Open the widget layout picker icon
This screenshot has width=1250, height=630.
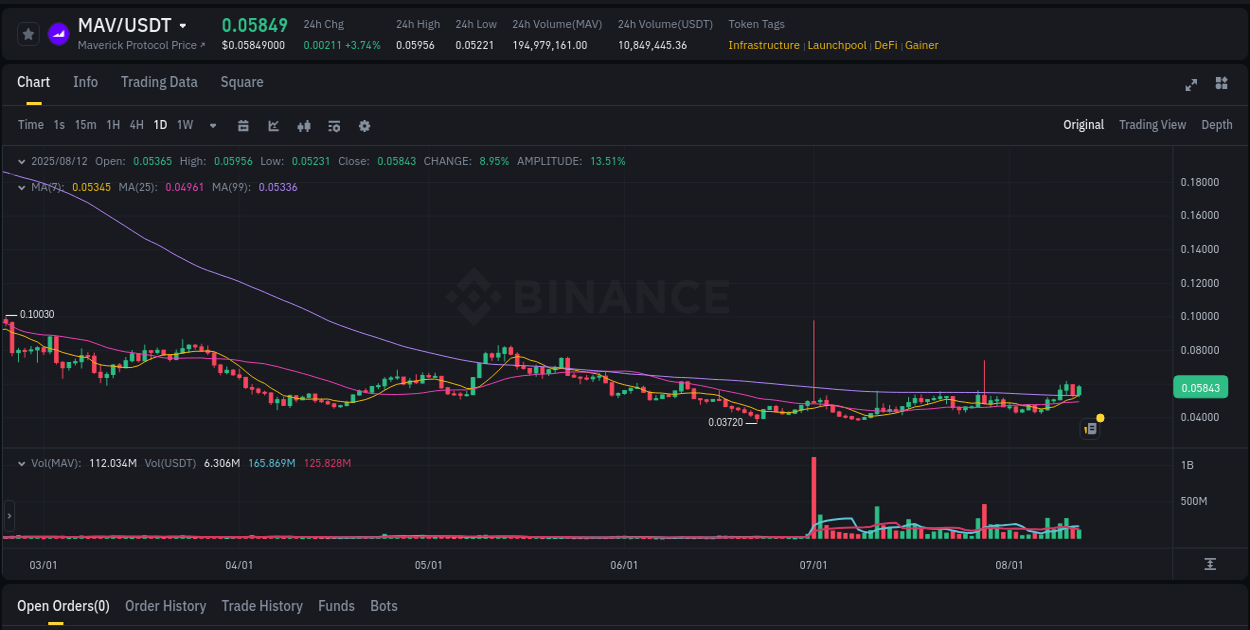1222,85
